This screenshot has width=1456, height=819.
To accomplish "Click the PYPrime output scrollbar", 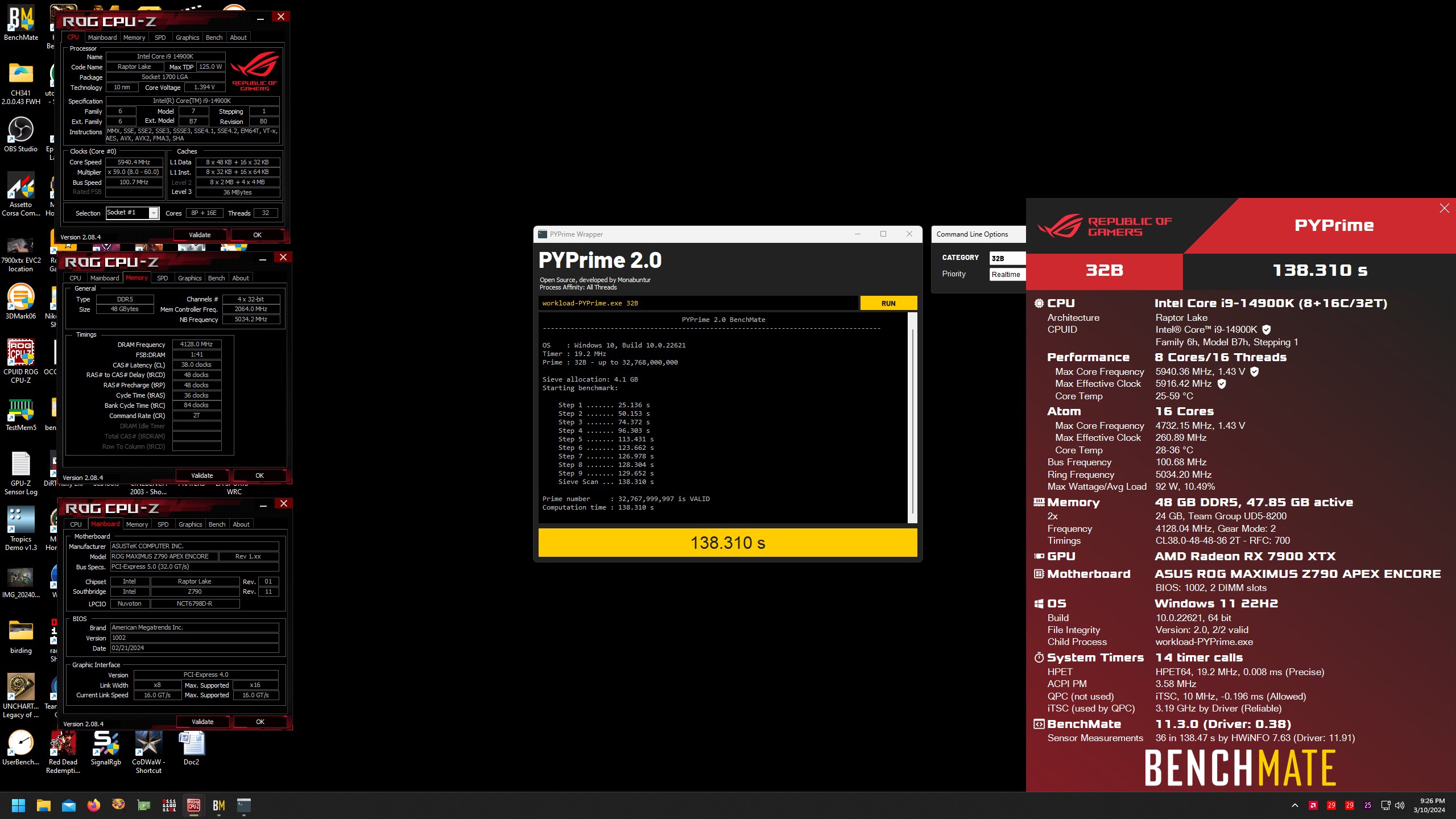I will pyautogui.click(x=913, y=418).
